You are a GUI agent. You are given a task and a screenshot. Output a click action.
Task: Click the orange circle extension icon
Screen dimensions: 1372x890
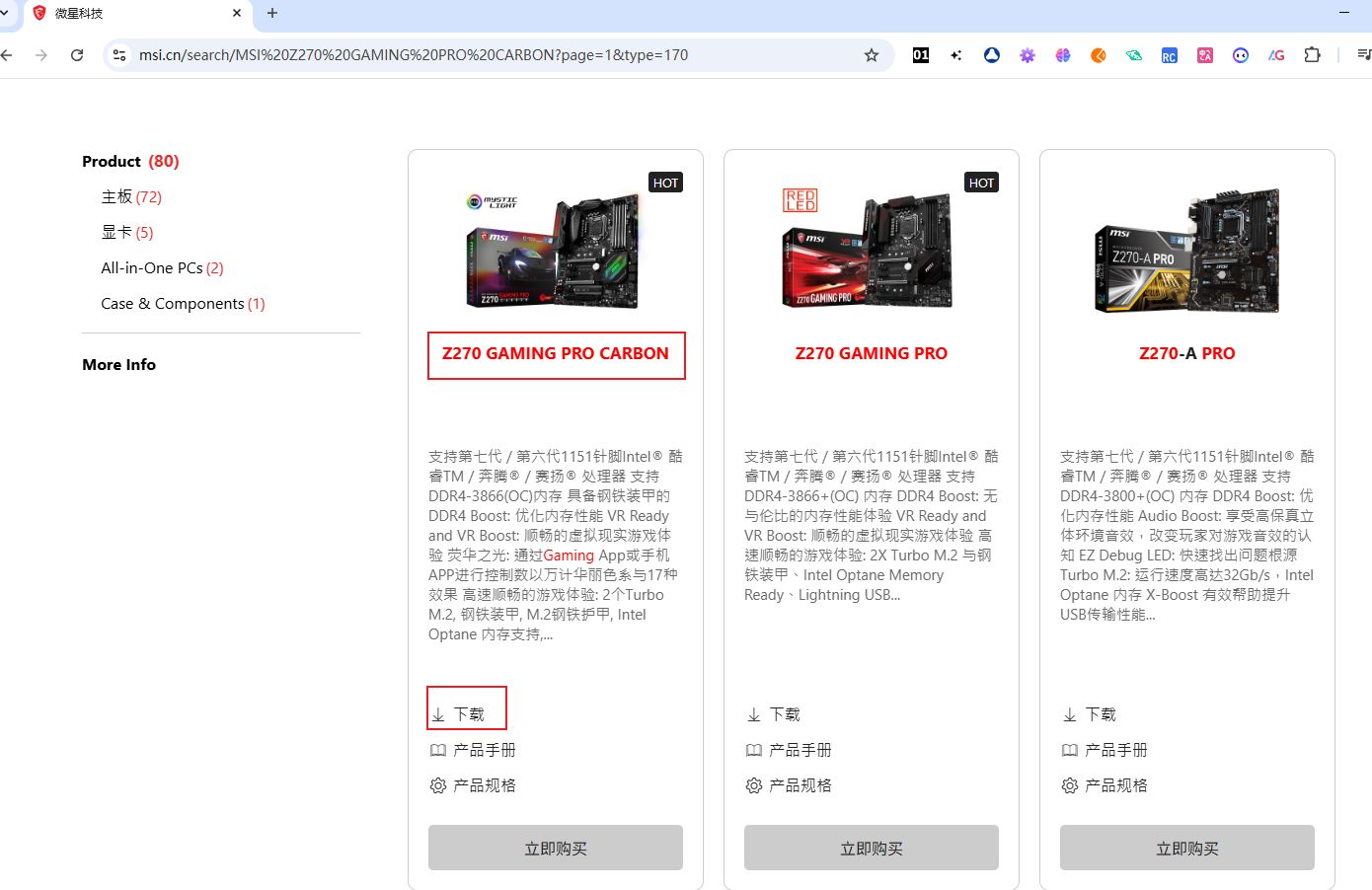(1099, 55)
